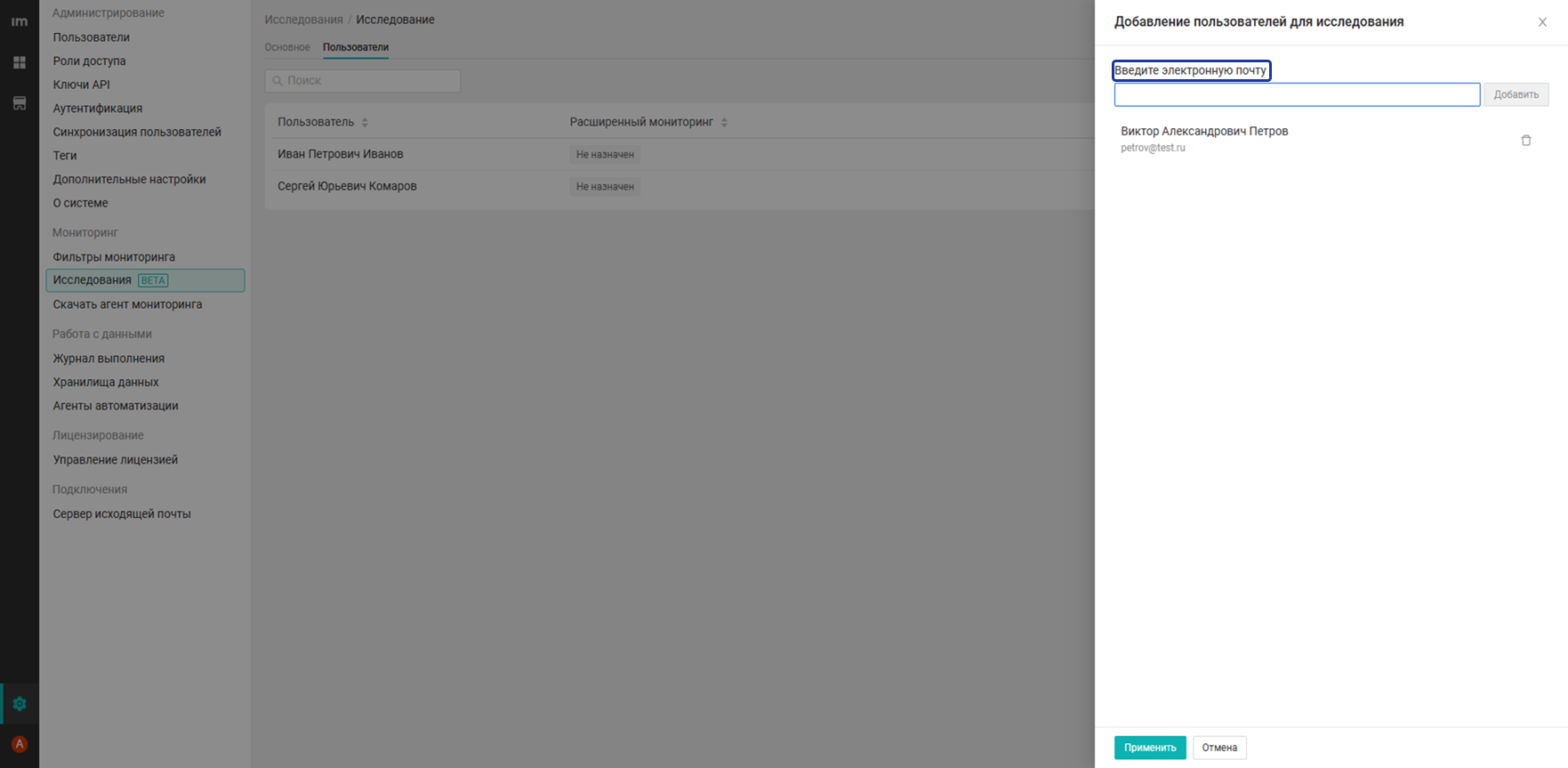Screen dimensions: 1568x768
Task: Click the Поиск search field
Action: click(363, 81)
